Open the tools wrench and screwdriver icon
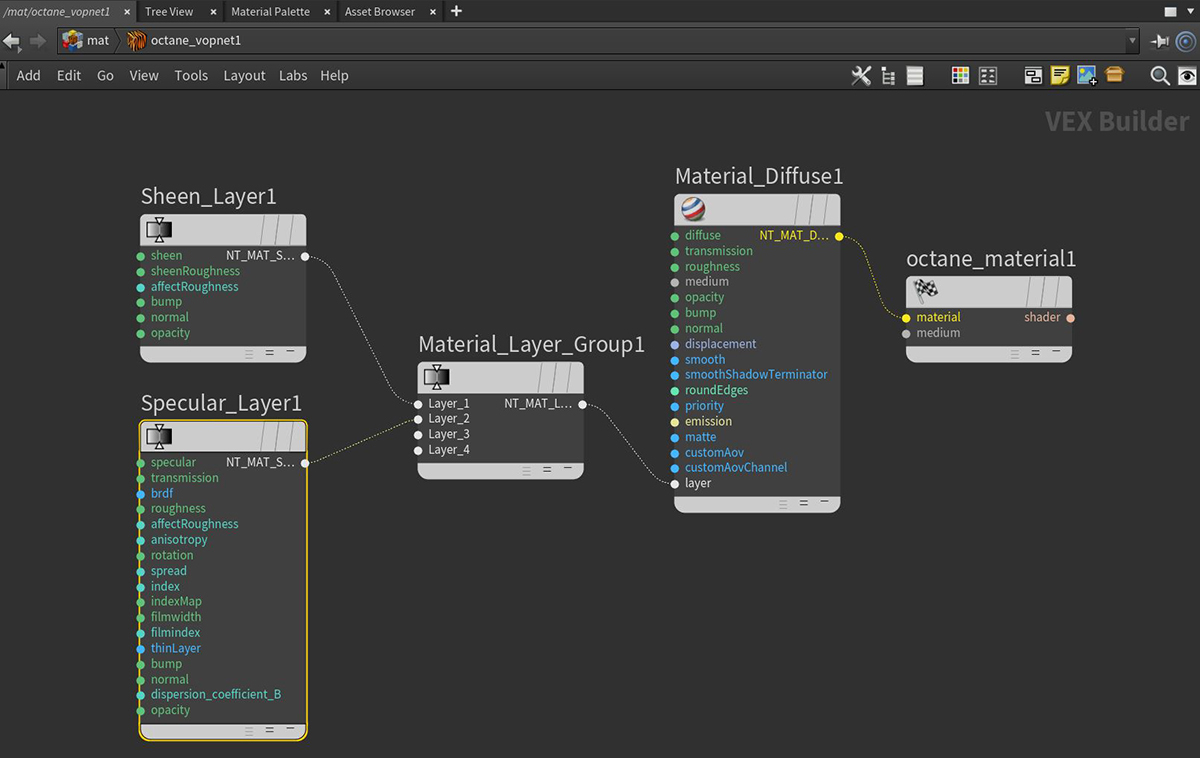Screen dimensions: 1200x758 click(x=860, y=76)
